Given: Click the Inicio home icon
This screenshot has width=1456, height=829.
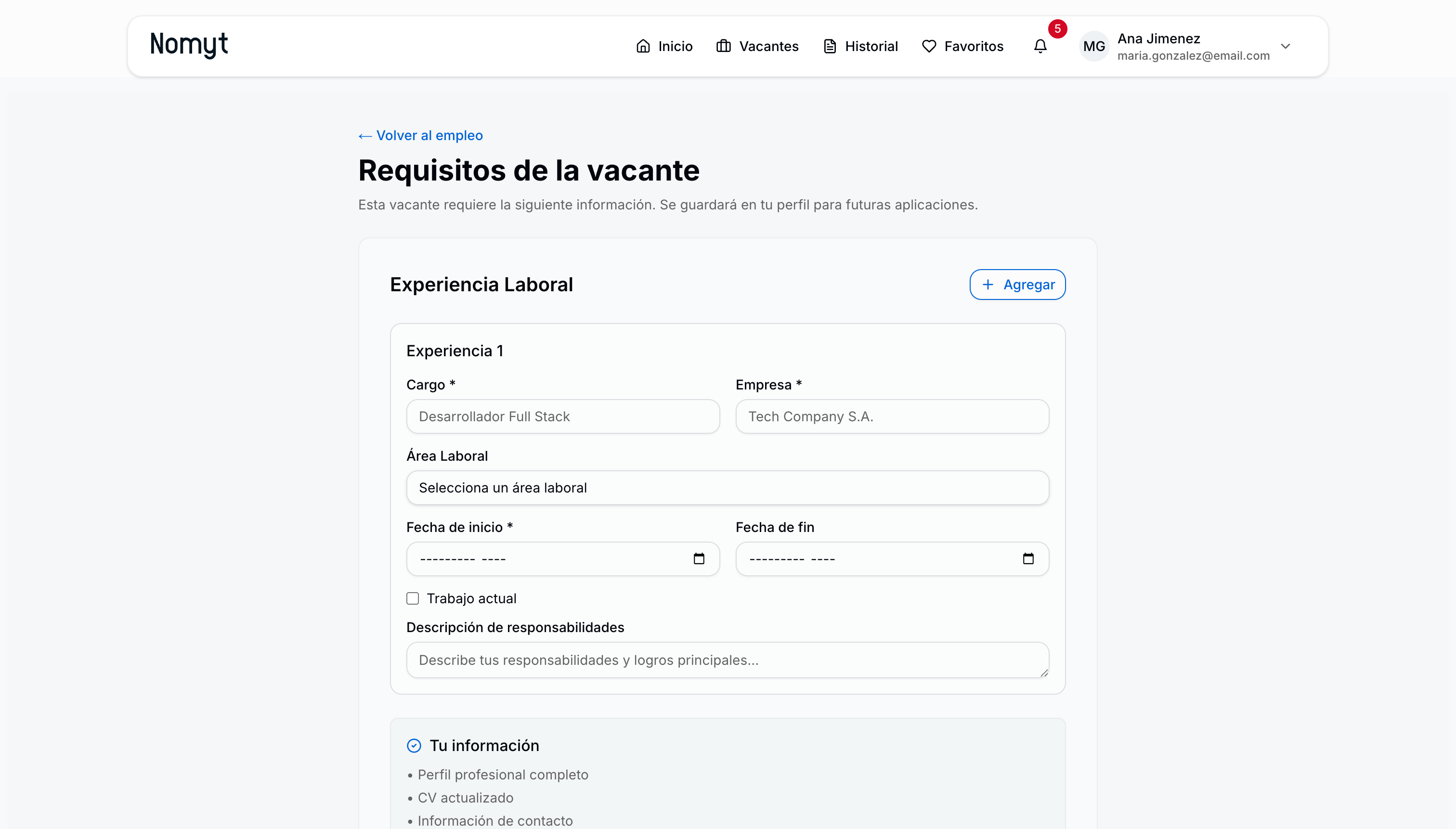Looking at the screenshot, I should 644,46.
